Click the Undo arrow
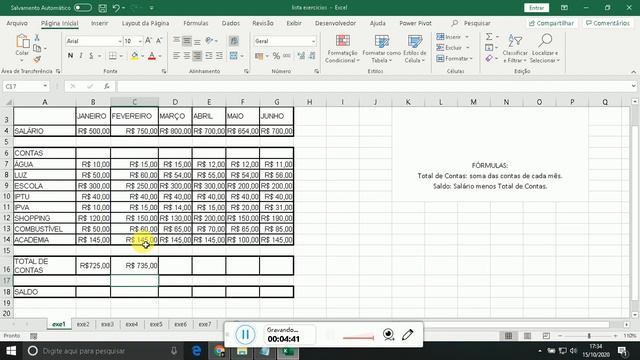The width and height of the screenshot is (640, 360). [x=116, y=8]
